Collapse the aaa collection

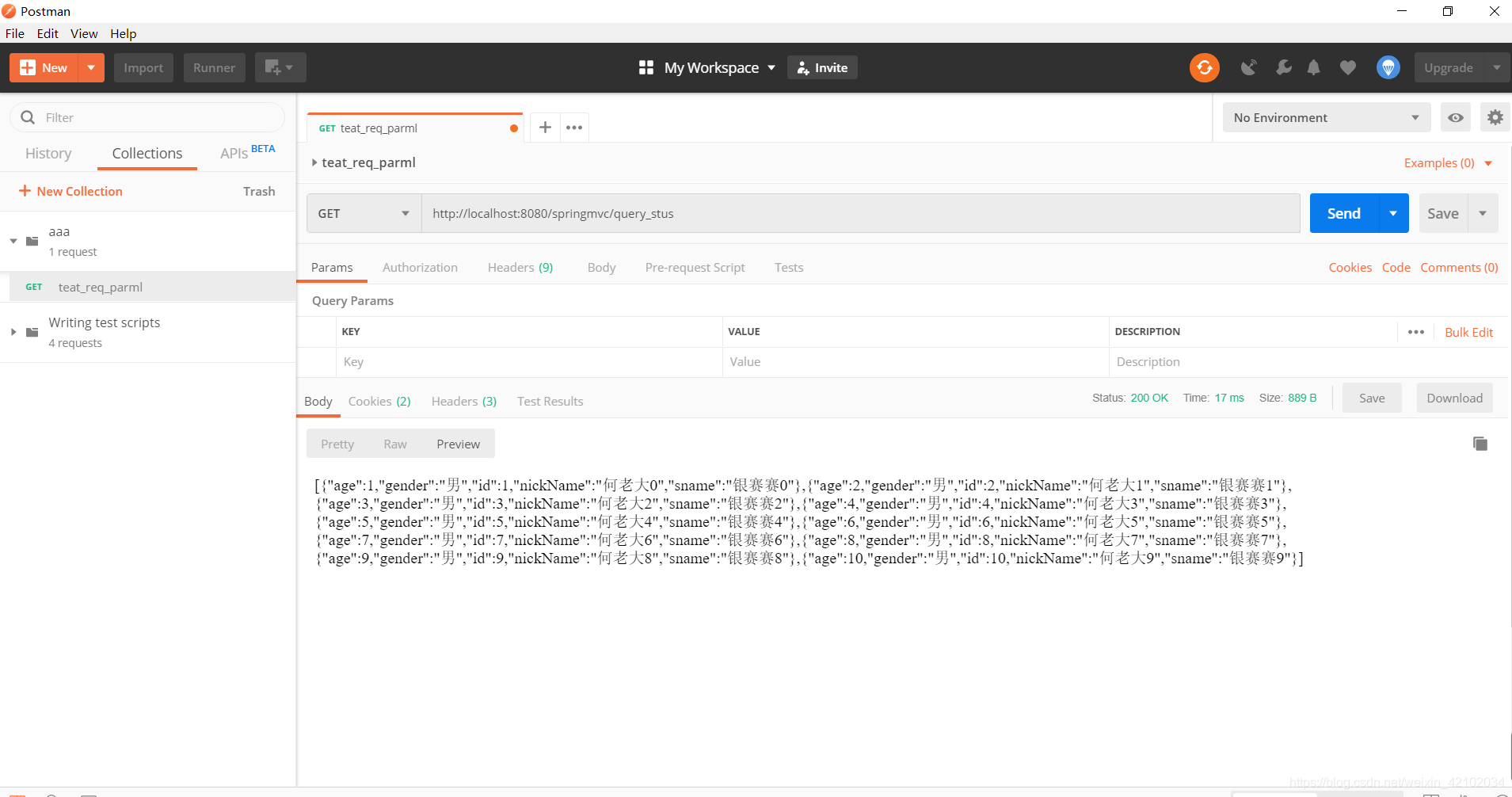pyautogui.click(x=13, y=241)
